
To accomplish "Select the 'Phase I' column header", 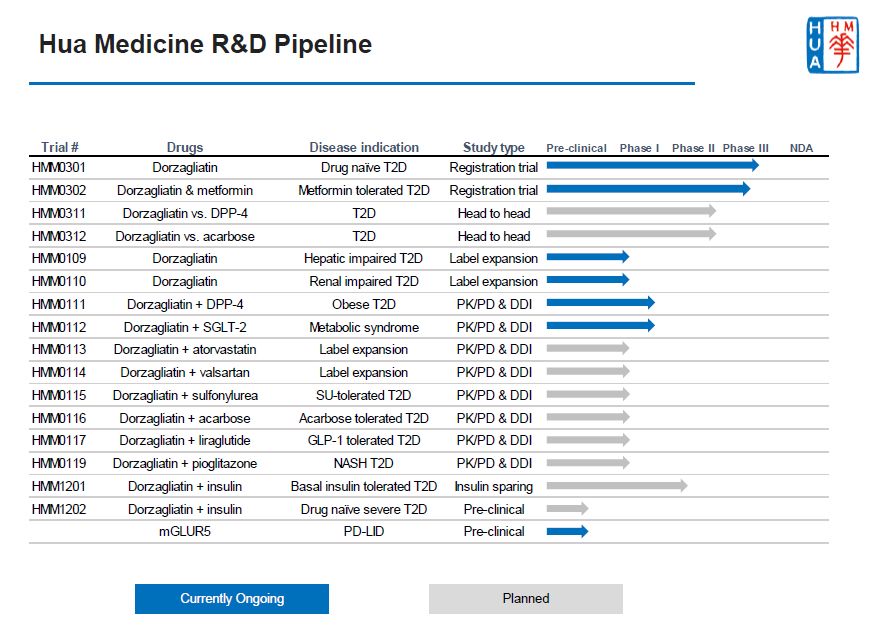I will click(639, 148).
